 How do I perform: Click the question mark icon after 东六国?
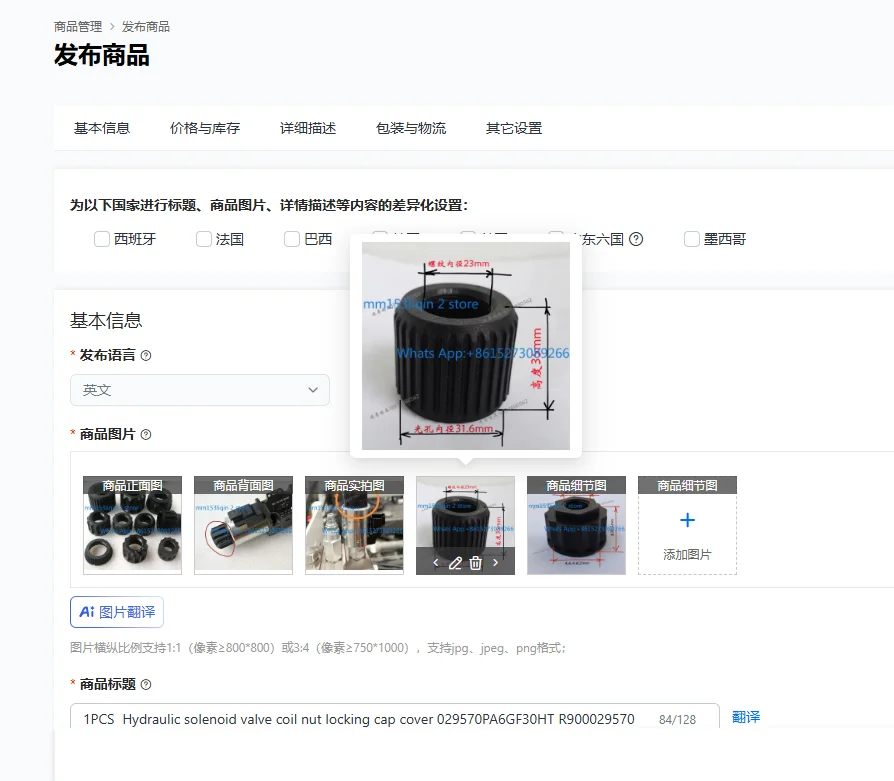(636, 239)
